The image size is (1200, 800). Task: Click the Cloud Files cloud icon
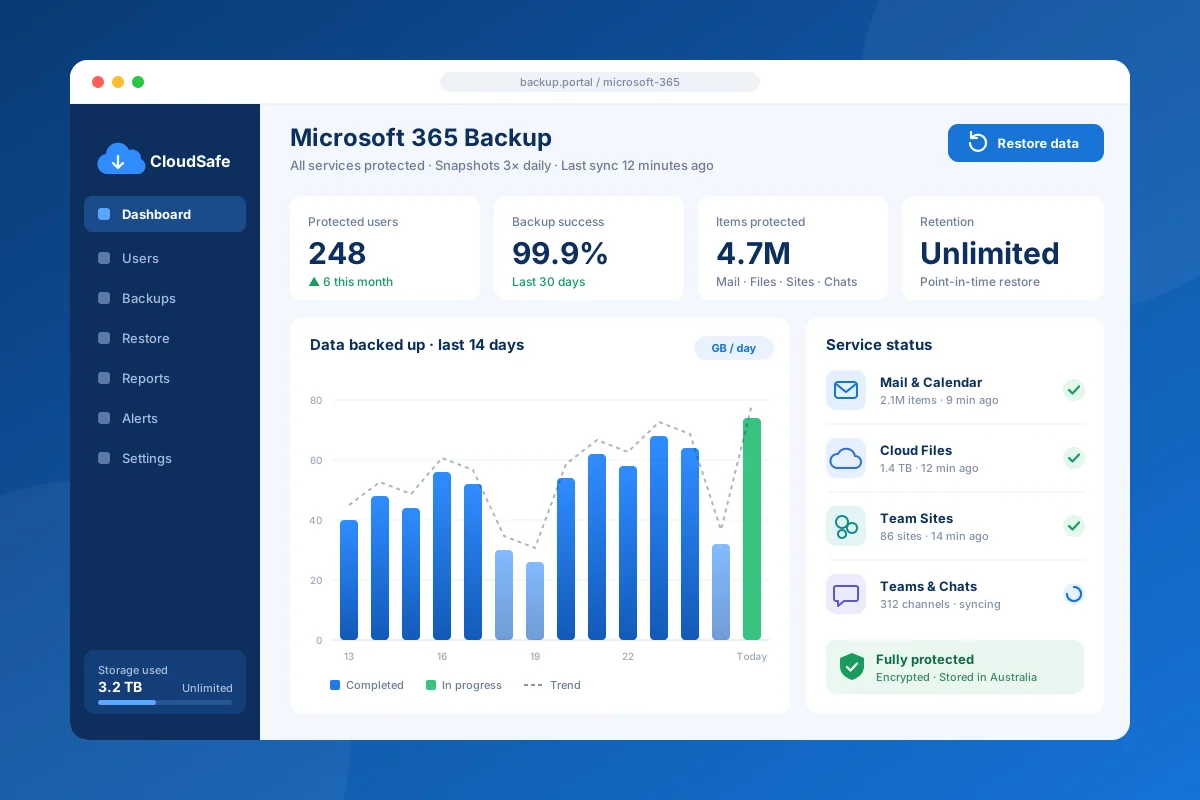[x=846, y=458]
